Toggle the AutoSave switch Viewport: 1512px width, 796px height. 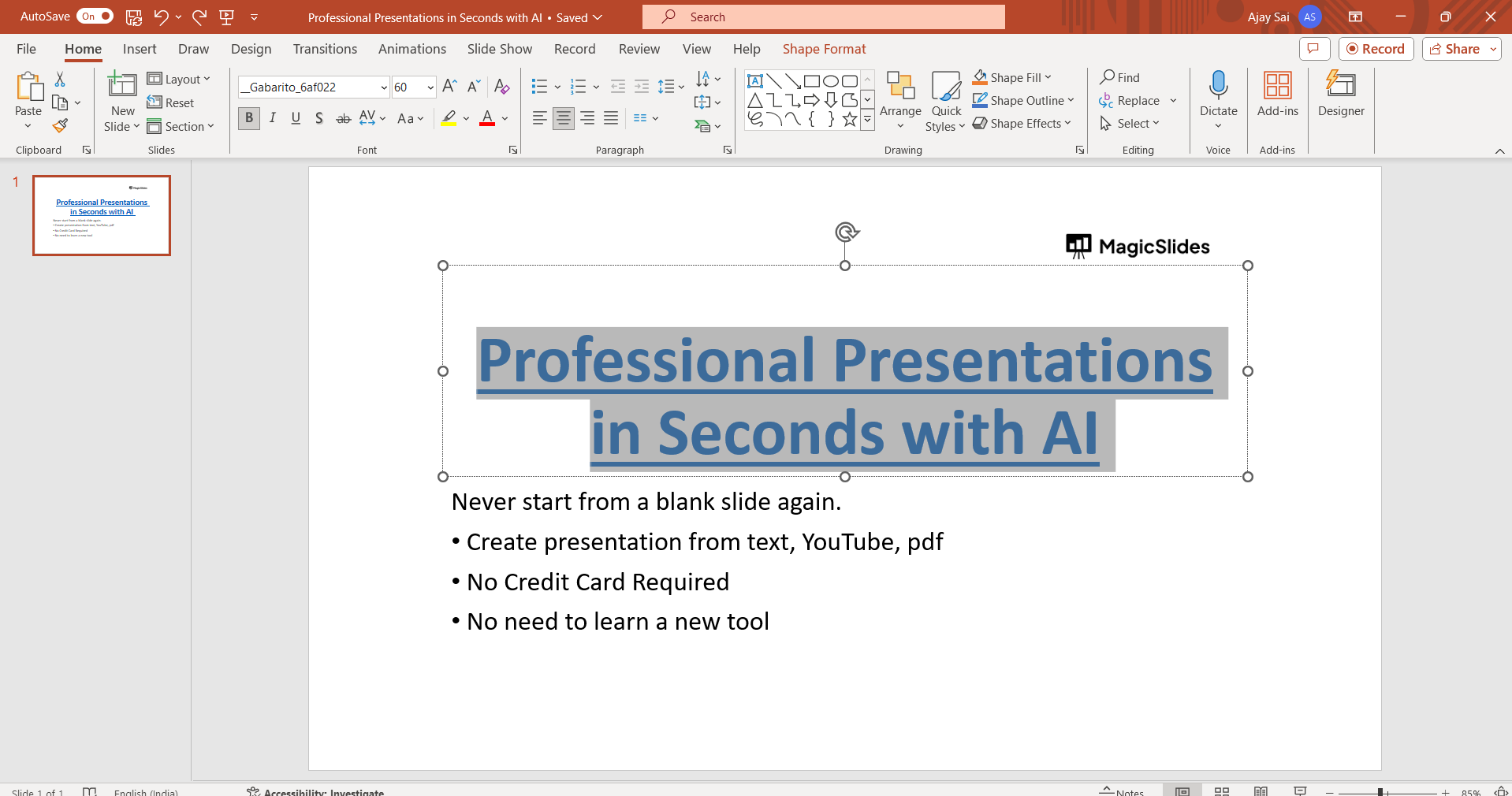click(x=95, y=17)
